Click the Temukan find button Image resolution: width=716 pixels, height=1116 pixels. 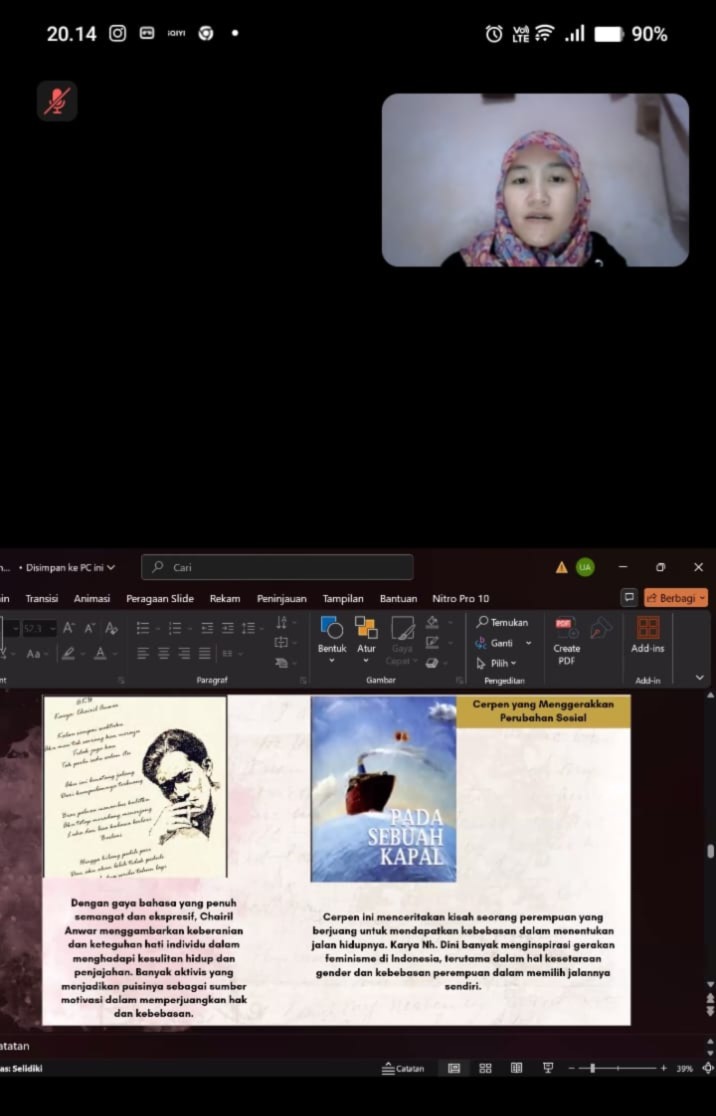click(502, 622)
